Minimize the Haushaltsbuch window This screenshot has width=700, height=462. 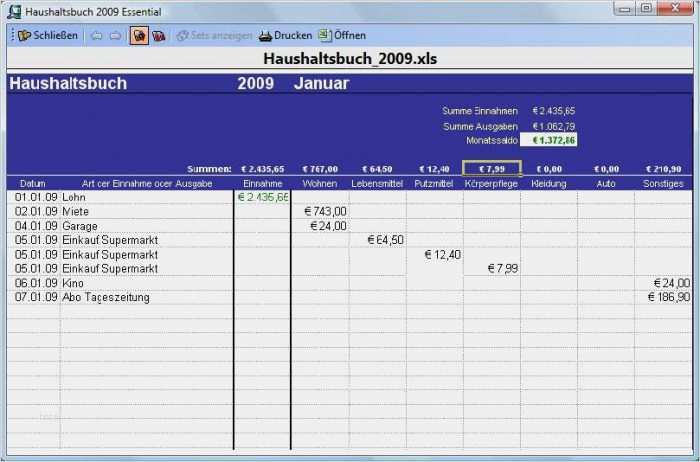[x=625, y=9]
